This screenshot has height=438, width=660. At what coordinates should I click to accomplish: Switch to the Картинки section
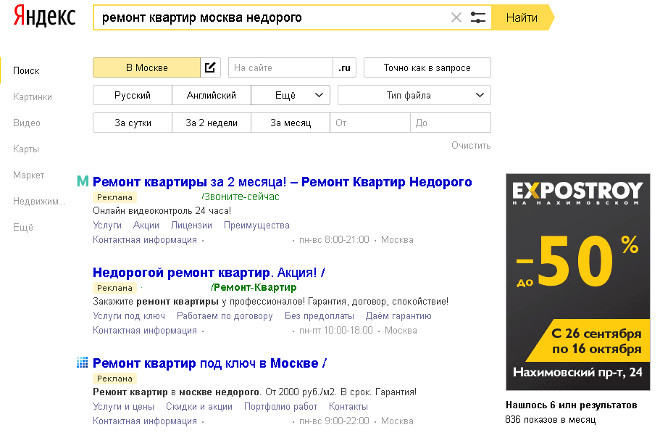pos(33,97)
